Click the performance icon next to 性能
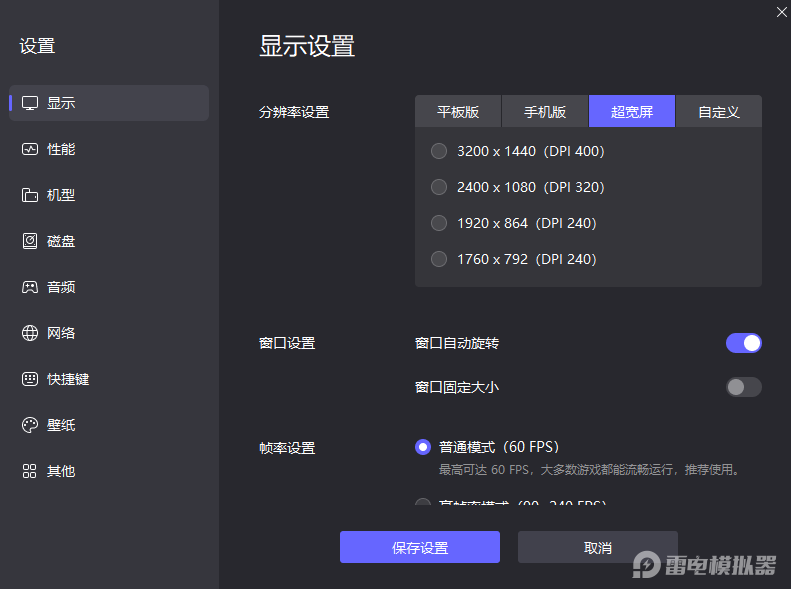This screenshot has width=791, height=589. pyautogui.click(x=30, y=149)
